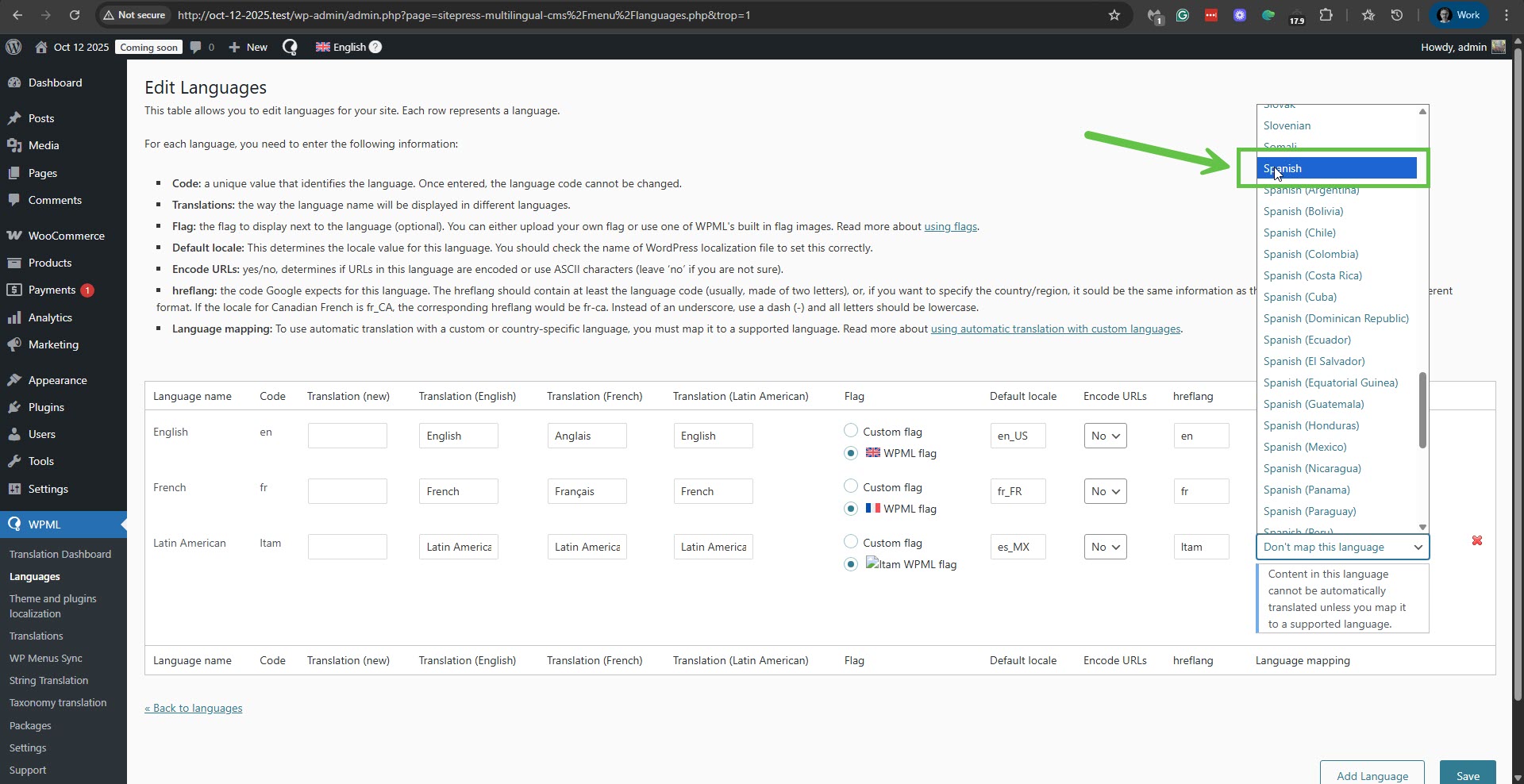Viewport: 1524px width, 784px height.
Task: Select Custom flag radio for English
Action: pos(851,431)
